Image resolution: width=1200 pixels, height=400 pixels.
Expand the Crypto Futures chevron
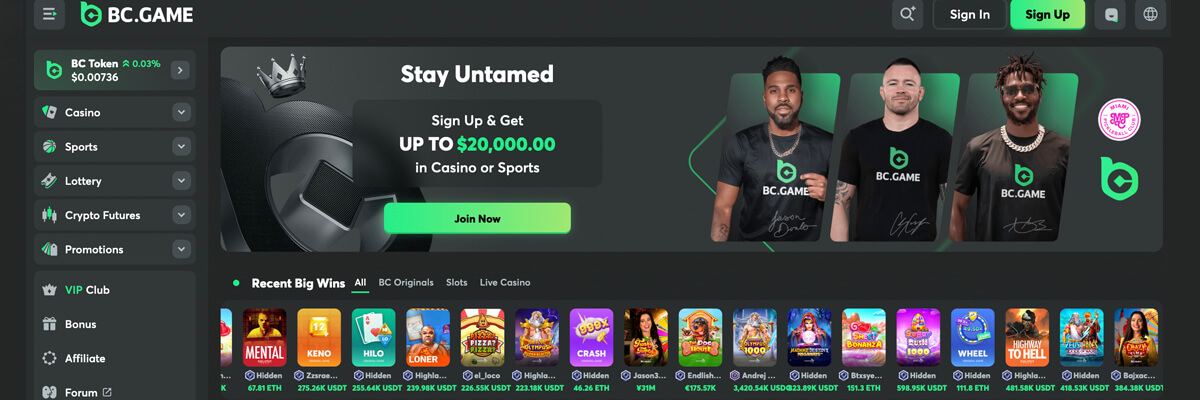click(181, 215)
